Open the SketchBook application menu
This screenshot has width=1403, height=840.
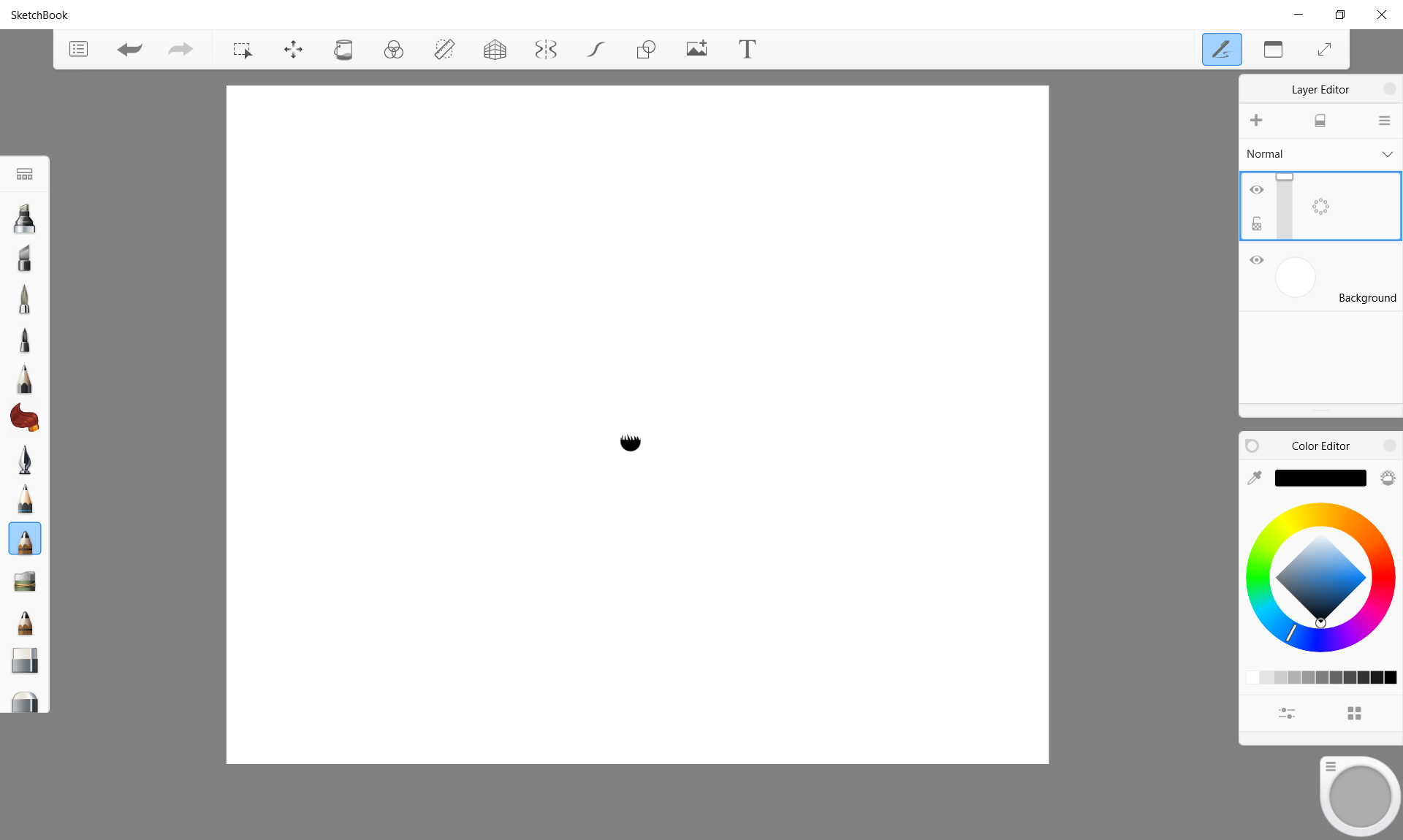click(78, 49)
